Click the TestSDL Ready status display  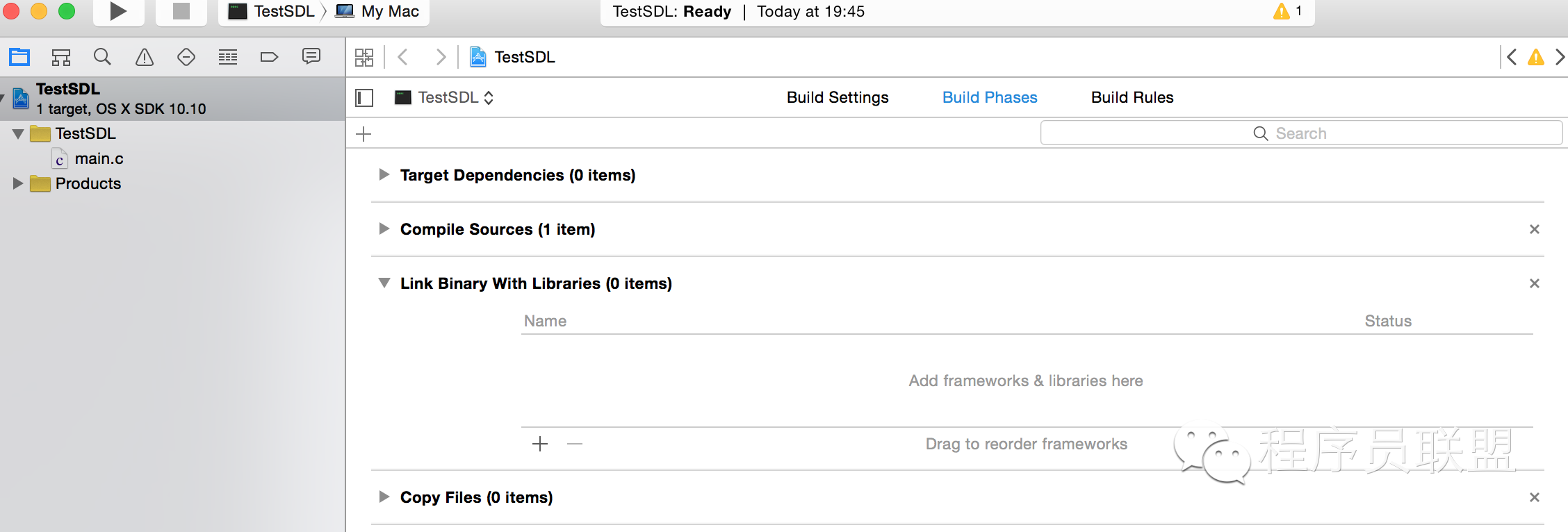click(x=739, y=12)
